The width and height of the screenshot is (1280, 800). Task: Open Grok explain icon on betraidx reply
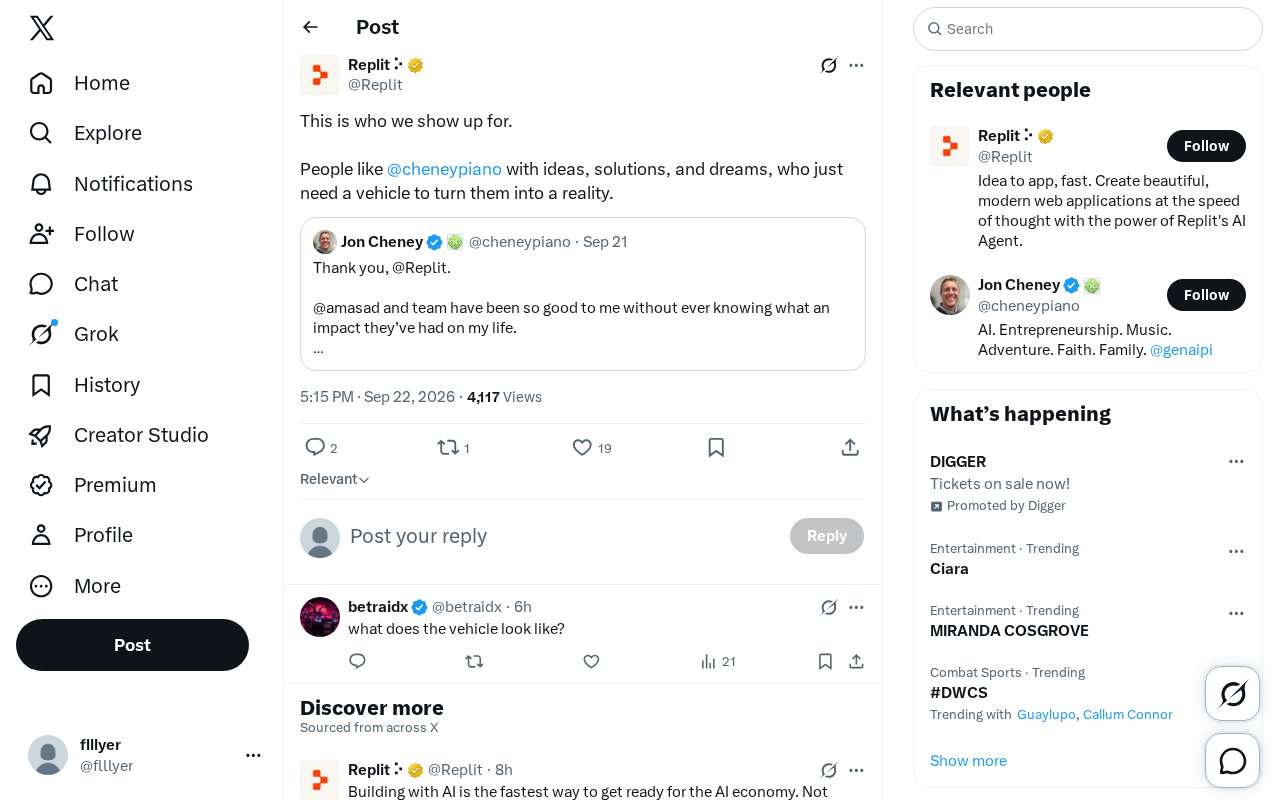tap(829, 607)
